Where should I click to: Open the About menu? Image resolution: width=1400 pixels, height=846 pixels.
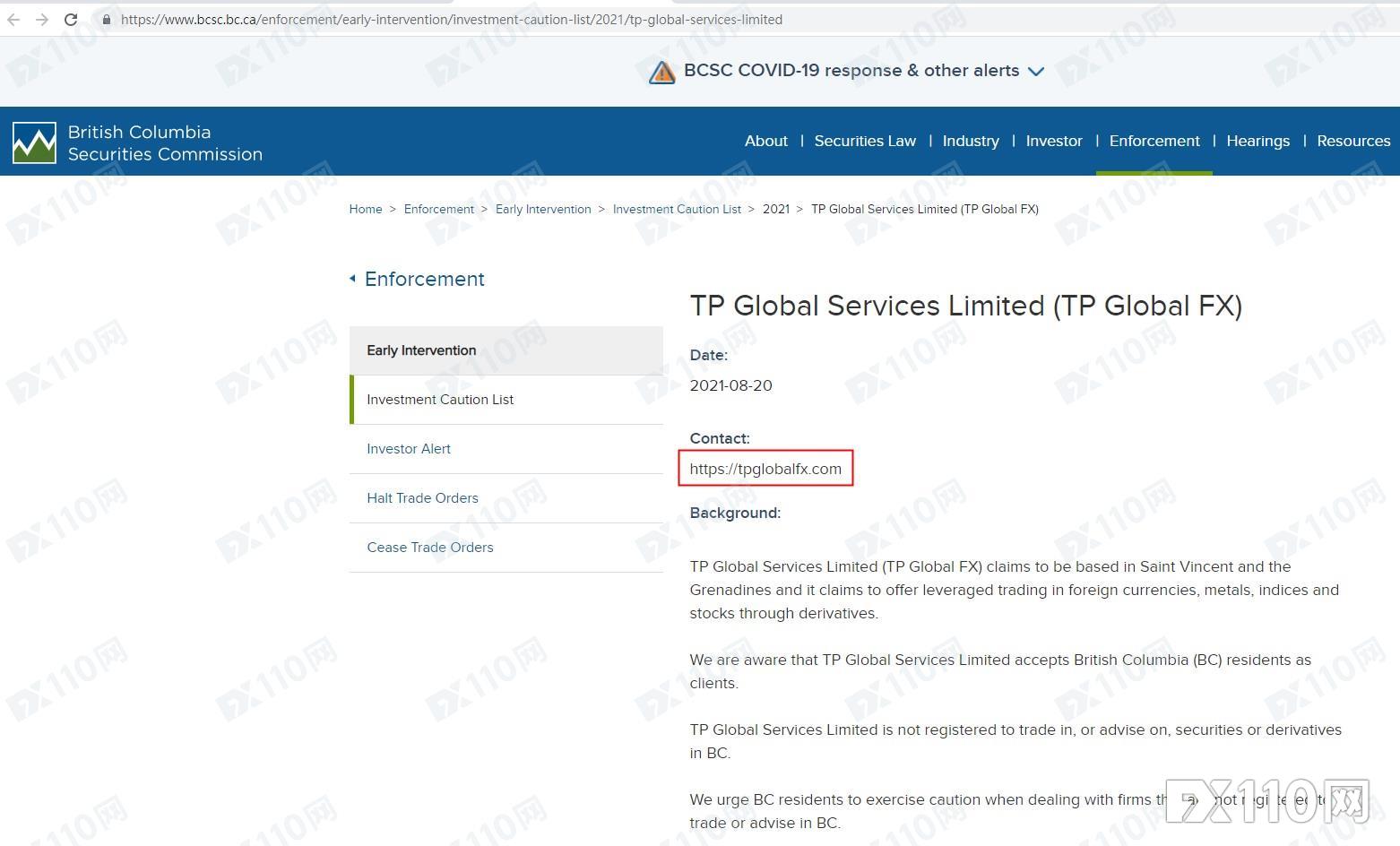pyautogui.click(x=766, y=141)
